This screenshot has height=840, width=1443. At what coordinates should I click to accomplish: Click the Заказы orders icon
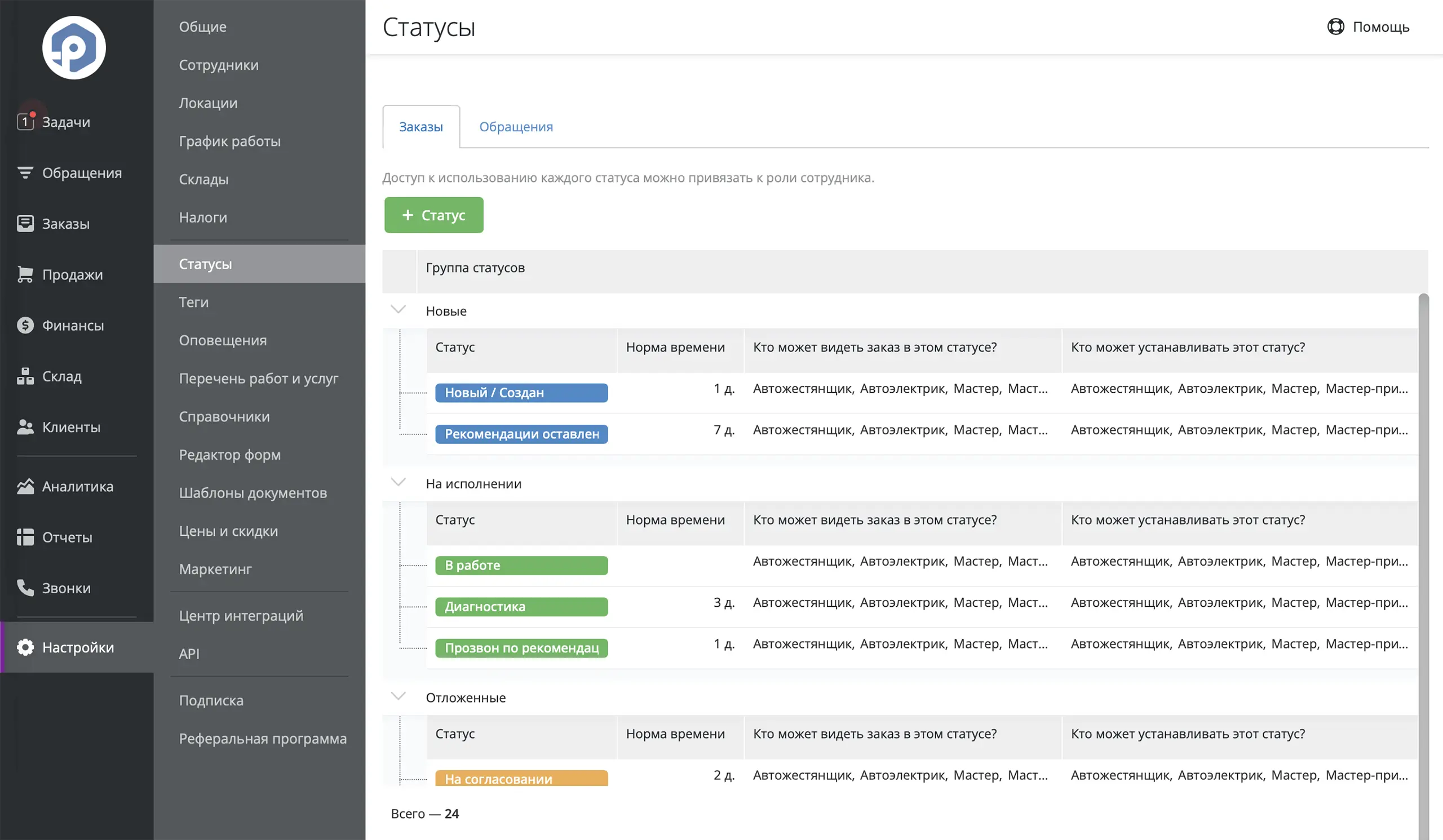pos(25,223)
